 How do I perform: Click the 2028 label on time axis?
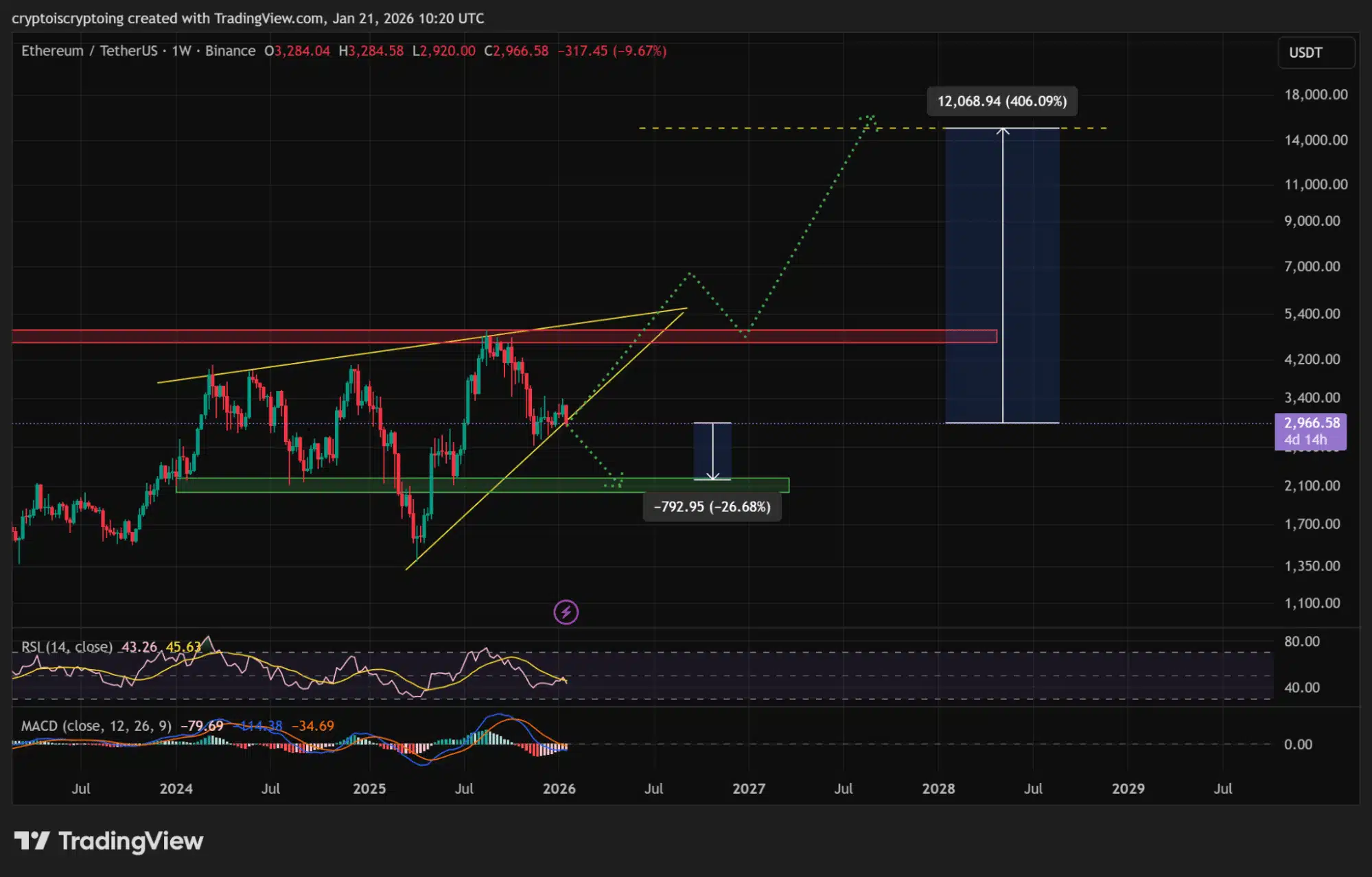(x=938, y=788)
